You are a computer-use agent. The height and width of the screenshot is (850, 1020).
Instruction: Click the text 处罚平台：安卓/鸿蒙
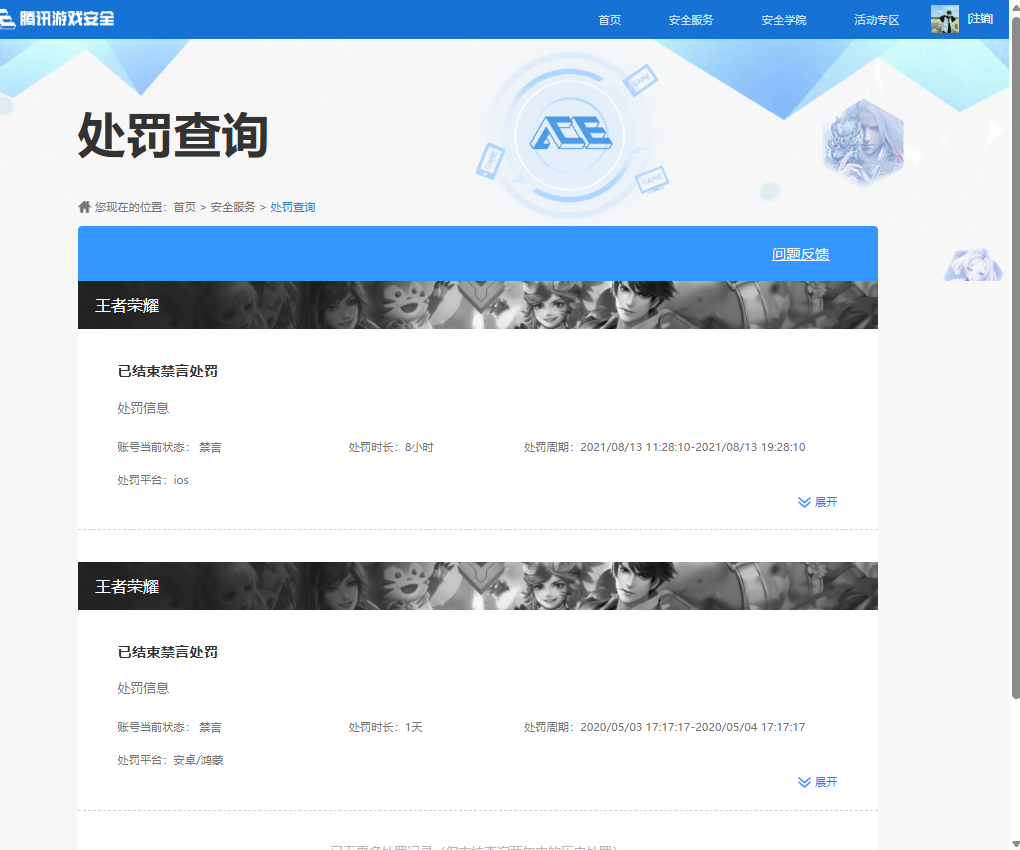point(170,760)
